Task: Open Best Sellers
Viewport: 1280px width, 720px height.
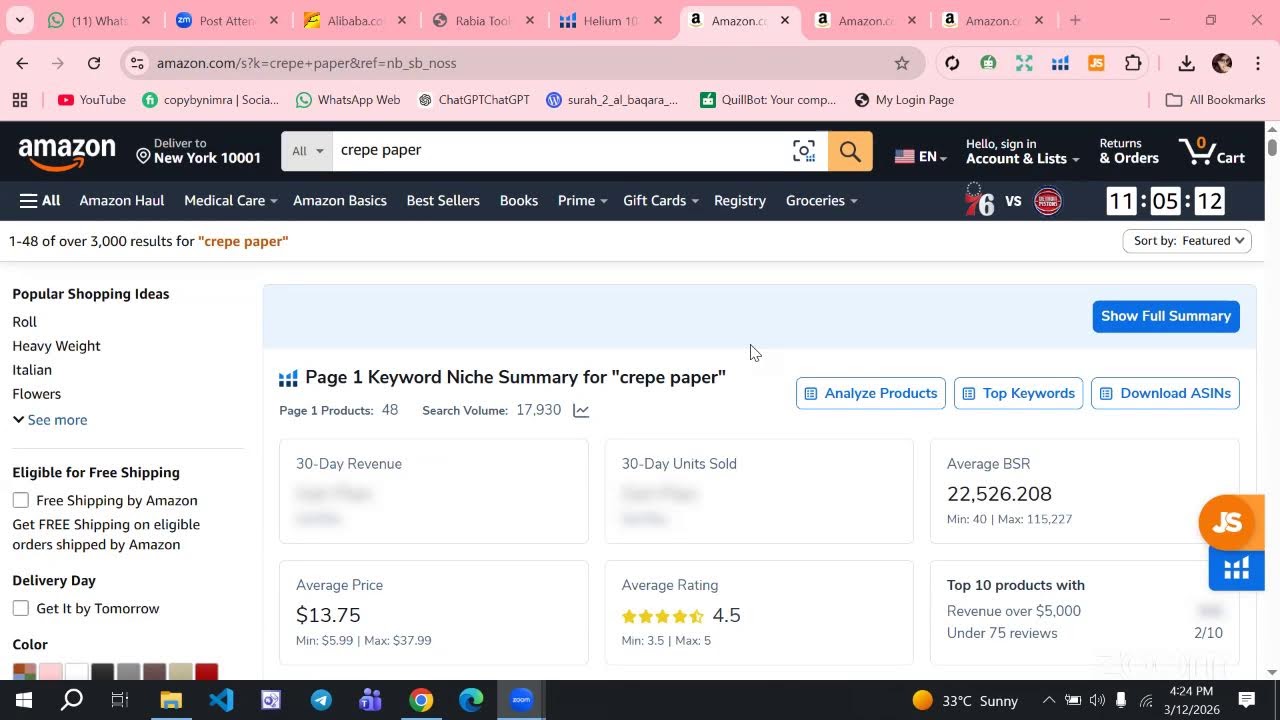Action: point(443,201)
